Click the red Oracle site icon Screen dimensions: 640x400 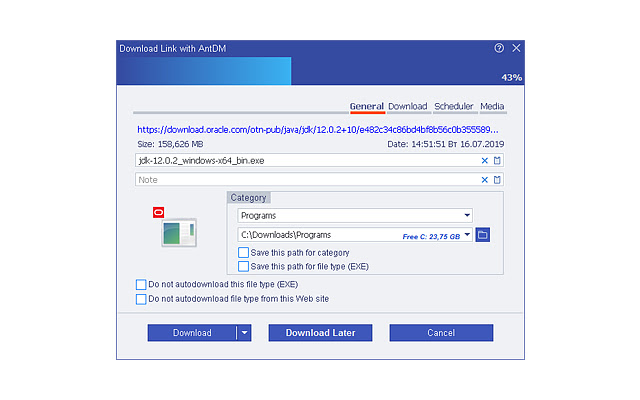coord(158,212)
